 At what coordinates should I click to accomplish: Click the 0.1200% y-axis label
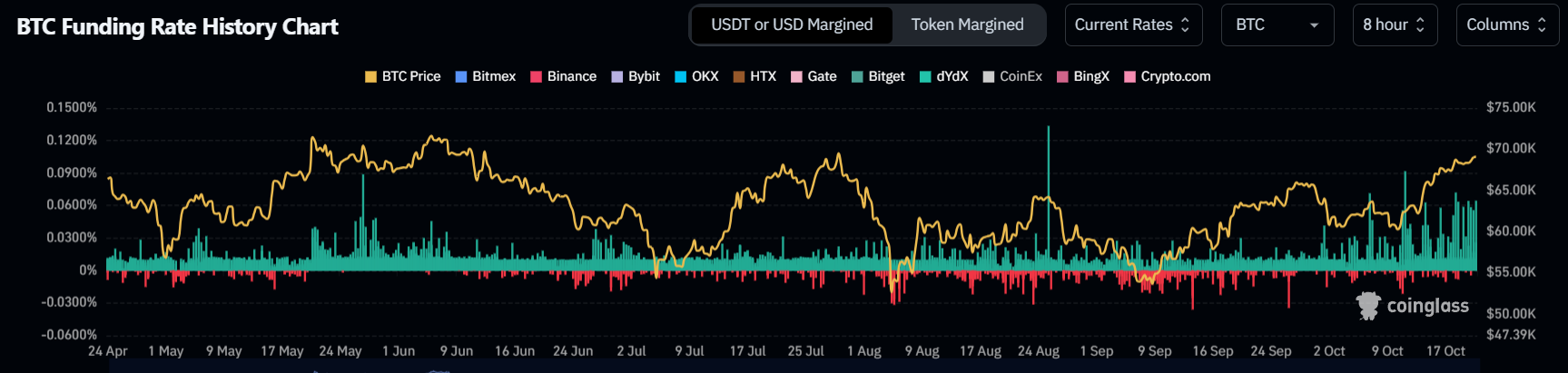coord(72,140)
